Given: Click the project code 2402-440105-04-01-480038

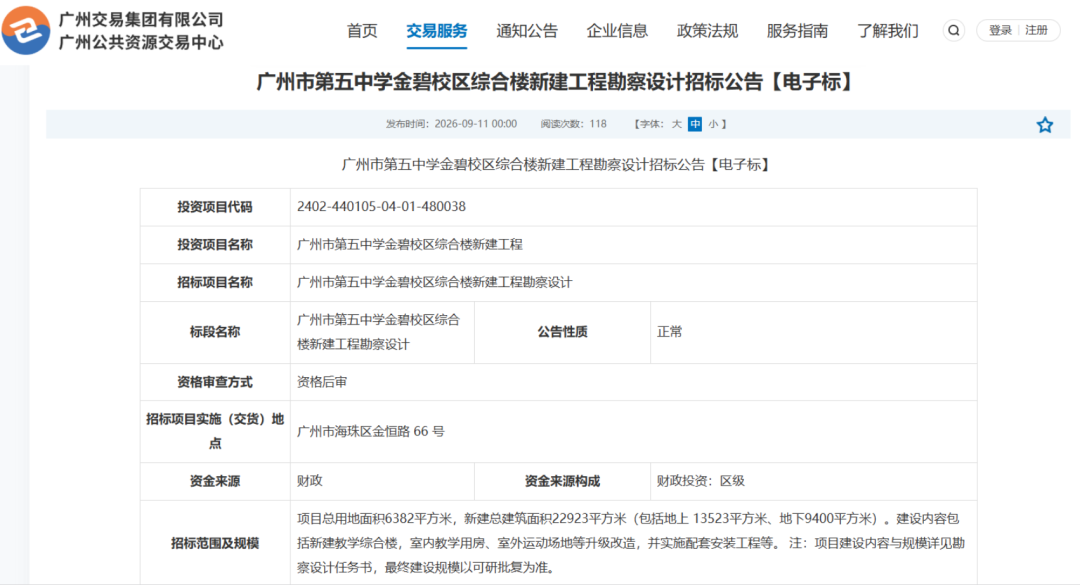Looking at the screenshot, I should point(381,207).
